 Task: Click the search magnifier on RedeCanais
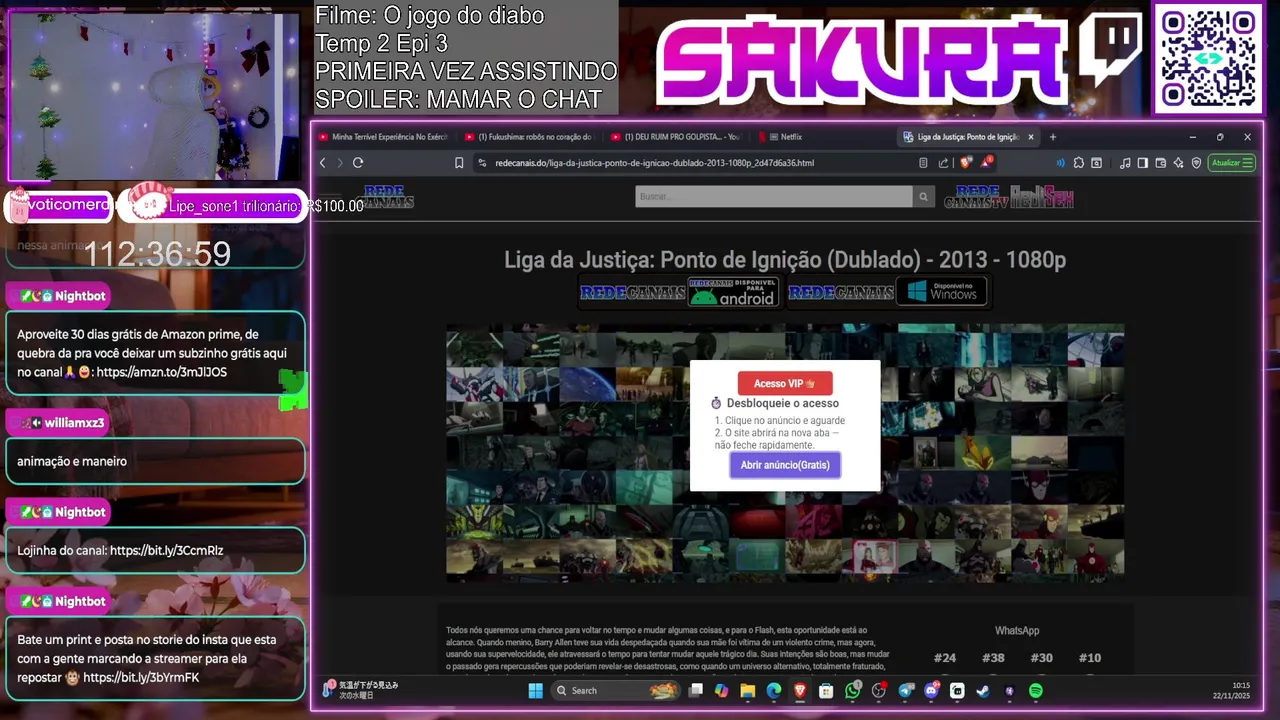coord(923,197)
